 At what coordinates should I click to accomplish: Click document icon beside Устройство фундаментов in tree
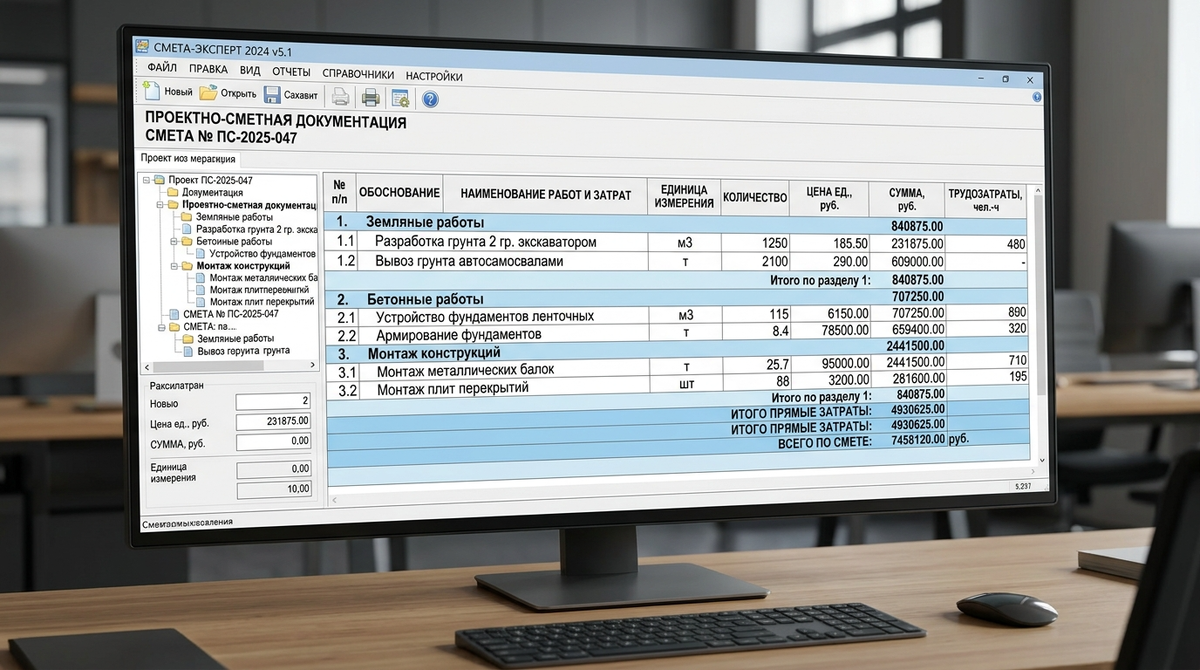201,253
